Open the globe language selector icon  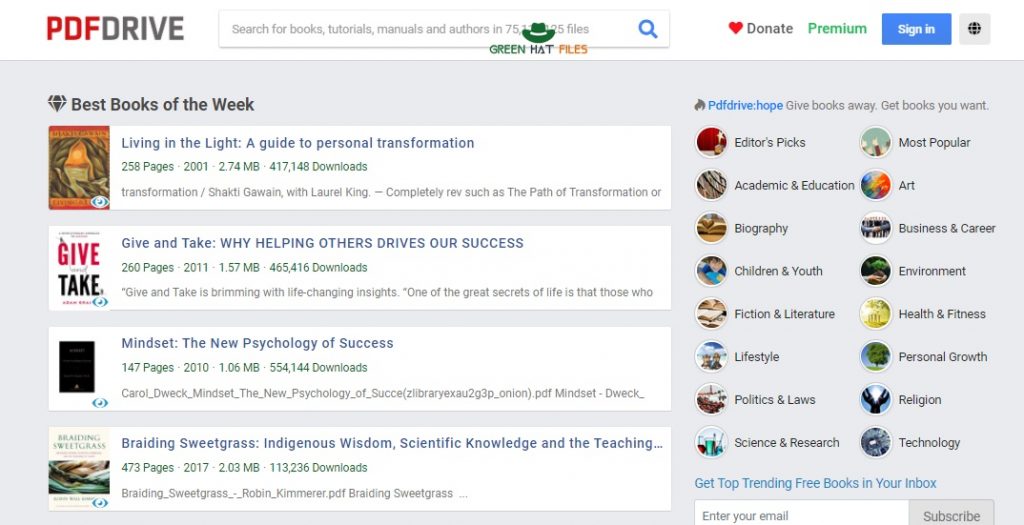click(974, 29)
